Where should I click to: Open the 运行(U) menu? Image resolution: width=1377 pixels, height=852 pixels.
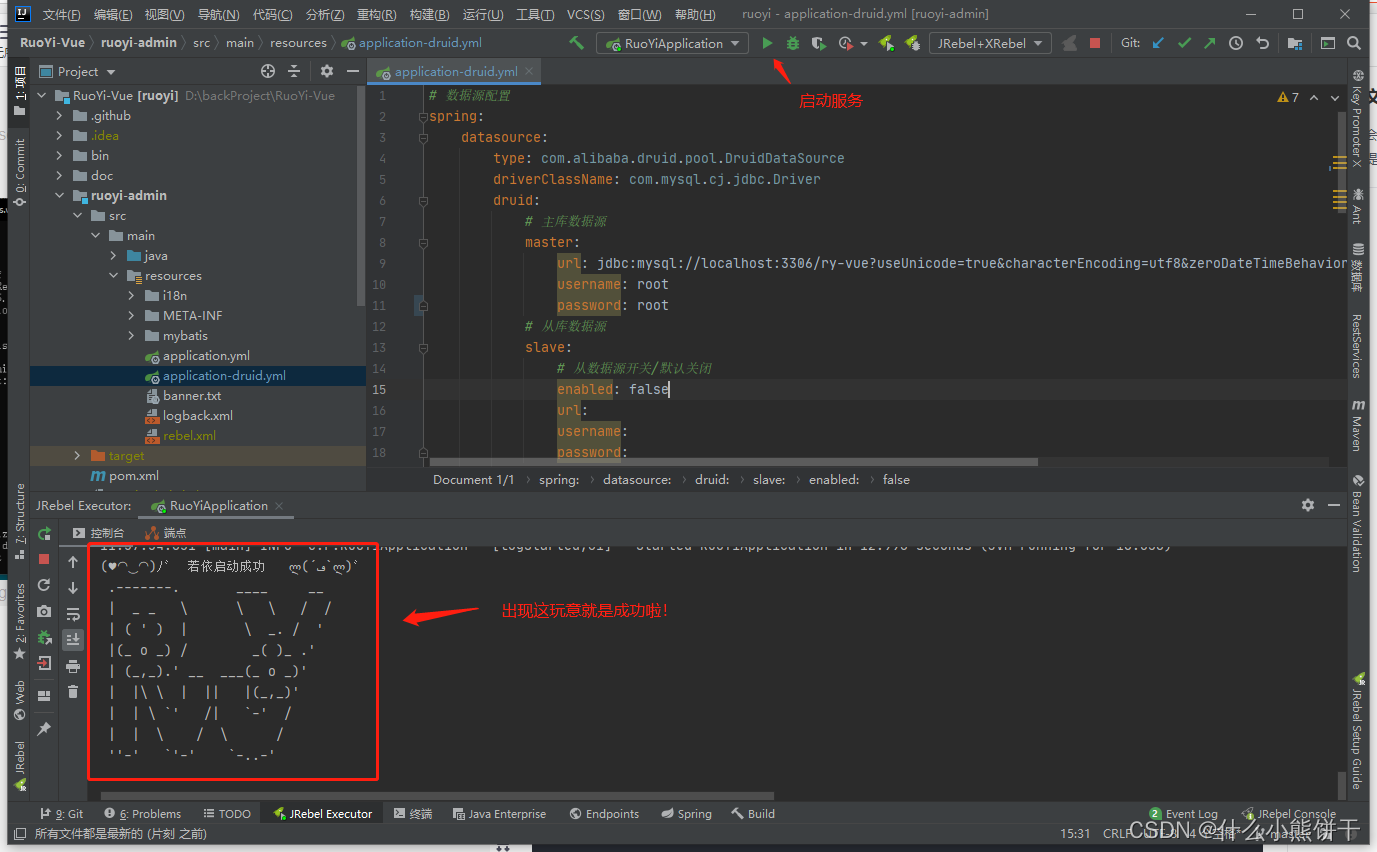[483, 15]
